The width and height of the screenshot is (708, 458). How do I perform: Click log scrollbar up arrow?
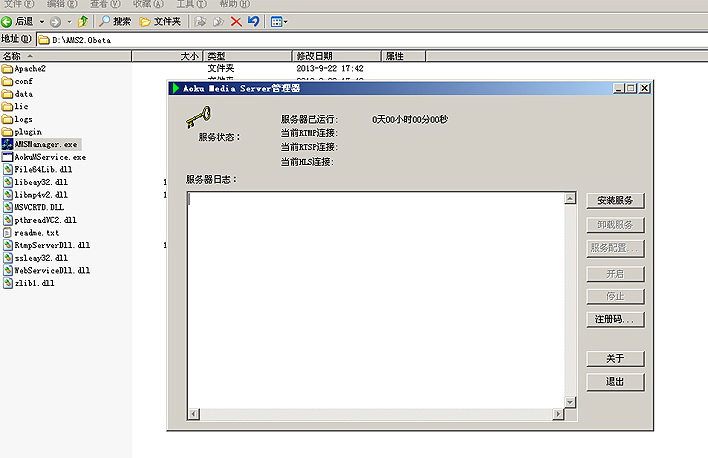tap(570, 198)
